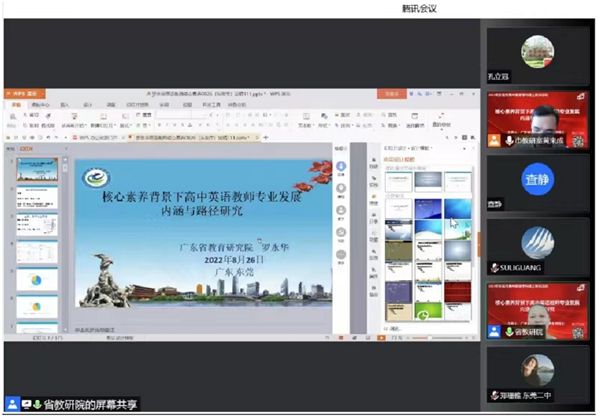The height and width of the screenshot is (418, 600).
Task: Click the 形状 shapes icon
Action: coord(324,116)
